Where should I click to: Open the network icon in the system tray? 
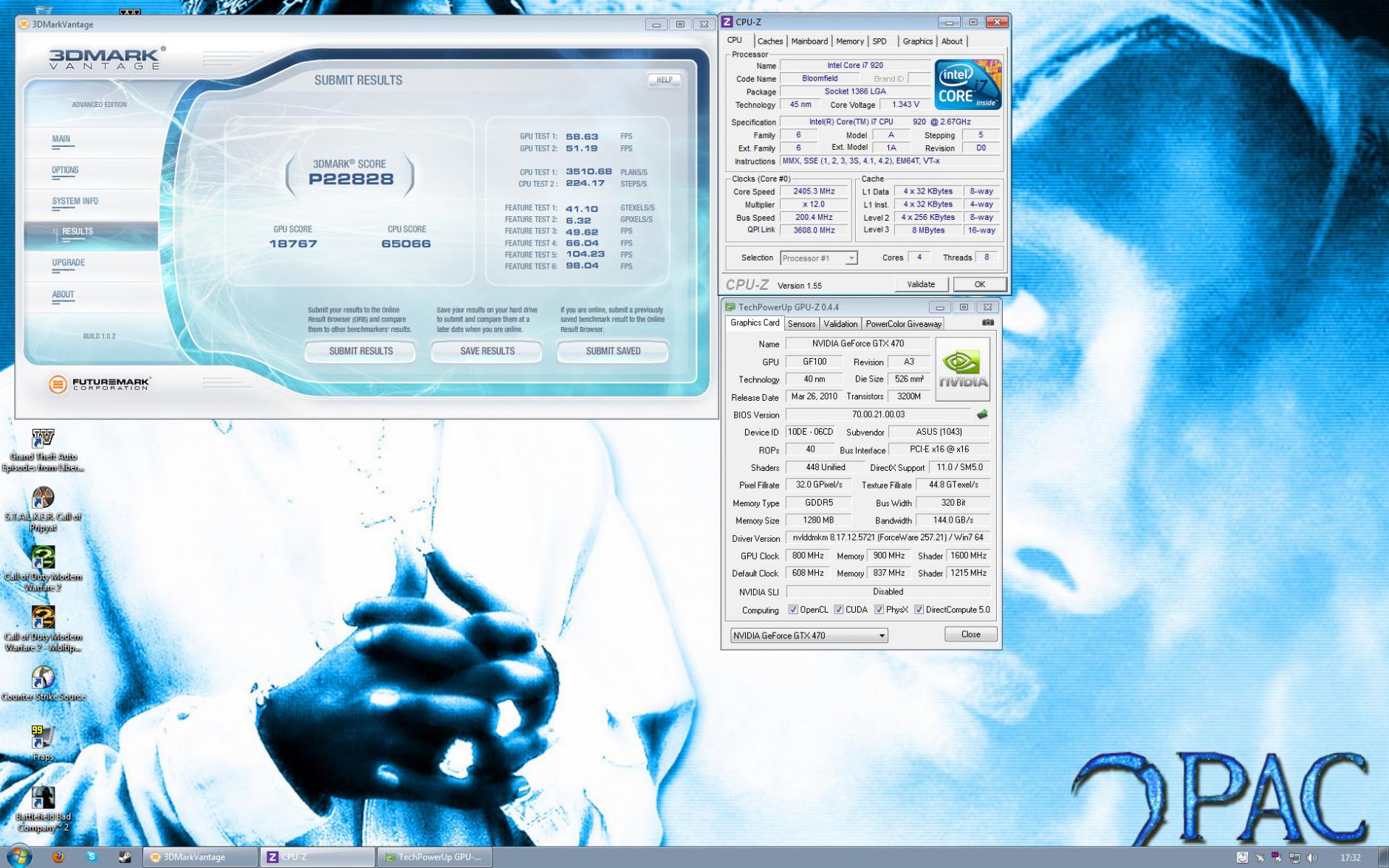(x=1294, y=858)
